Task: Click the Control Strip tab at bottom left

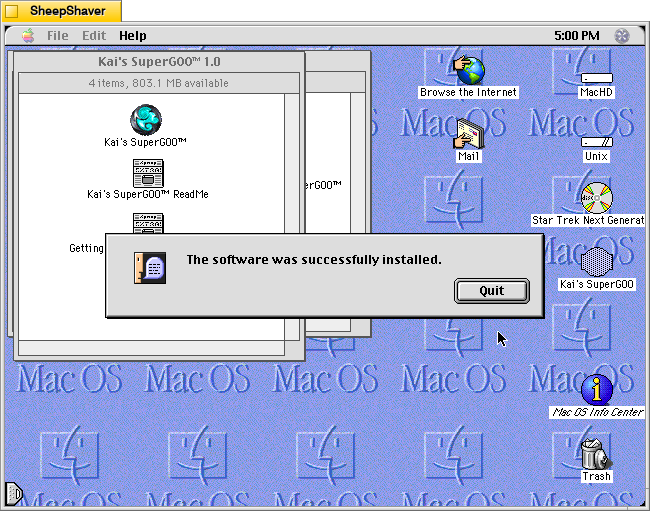Action: [x=13, y=494]
